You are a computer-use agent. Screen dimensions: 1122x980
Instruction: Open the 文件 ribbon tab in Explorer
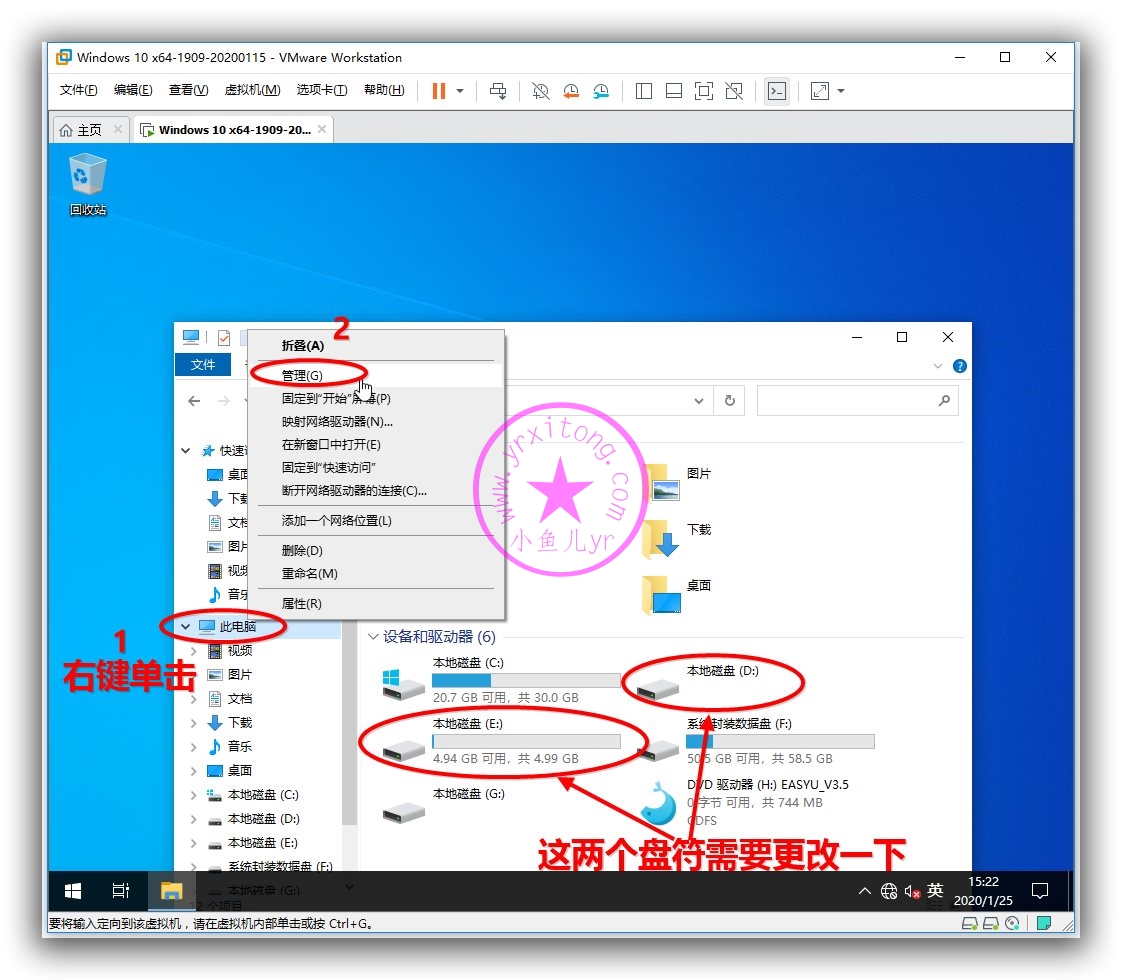[x=203, y=365]
